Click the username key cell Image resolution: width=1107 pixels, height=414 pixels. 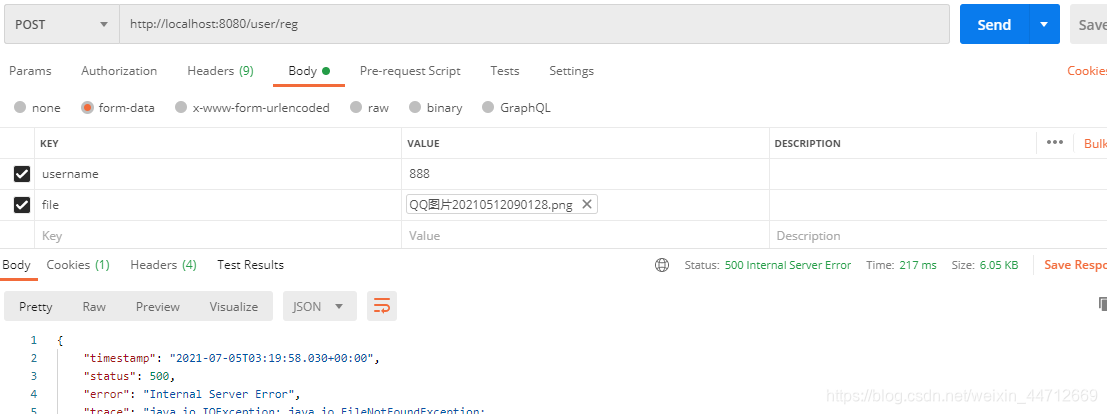click(218, 174)
